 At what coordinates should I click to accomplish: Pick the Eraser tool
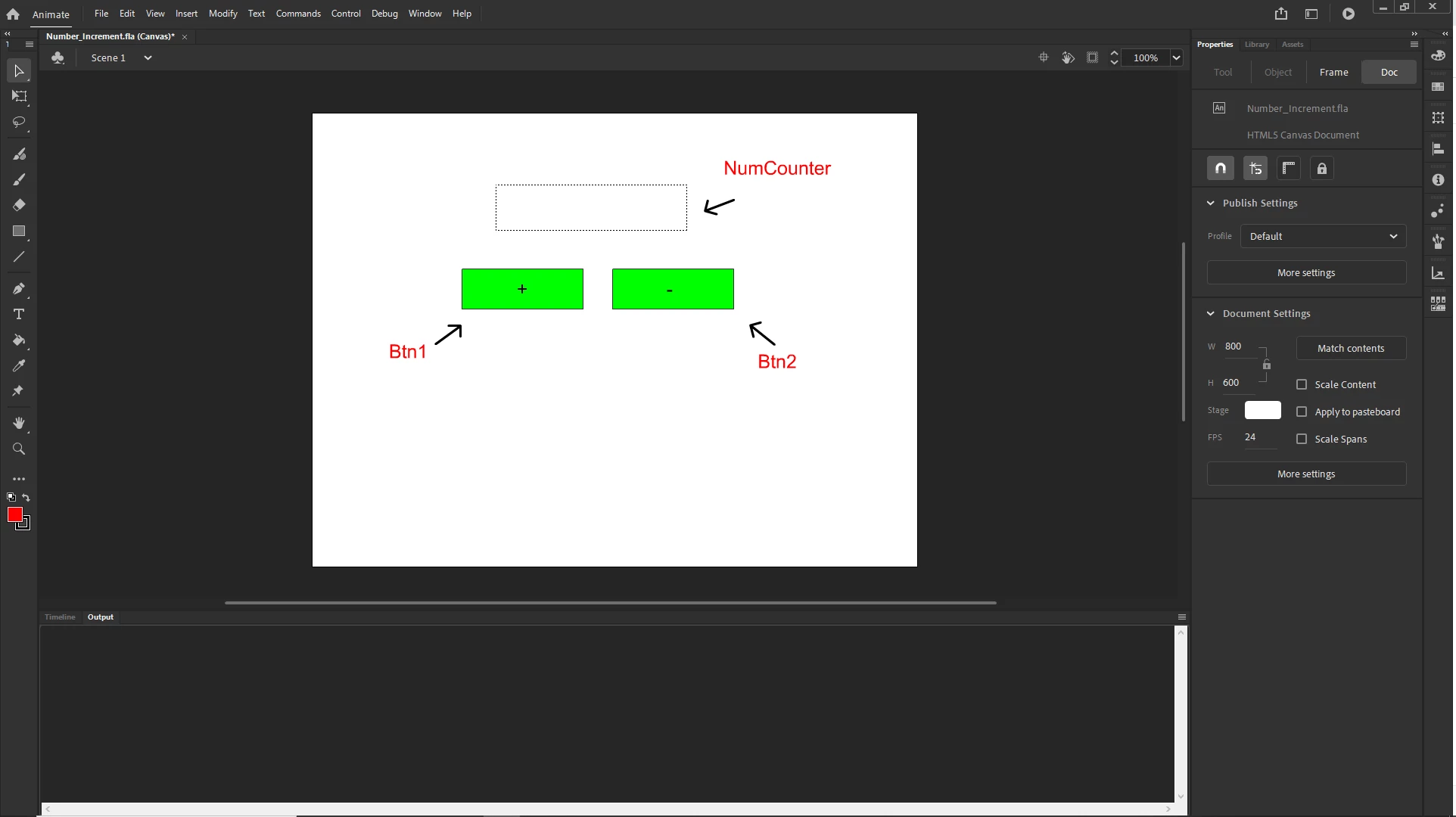(19, 205)
